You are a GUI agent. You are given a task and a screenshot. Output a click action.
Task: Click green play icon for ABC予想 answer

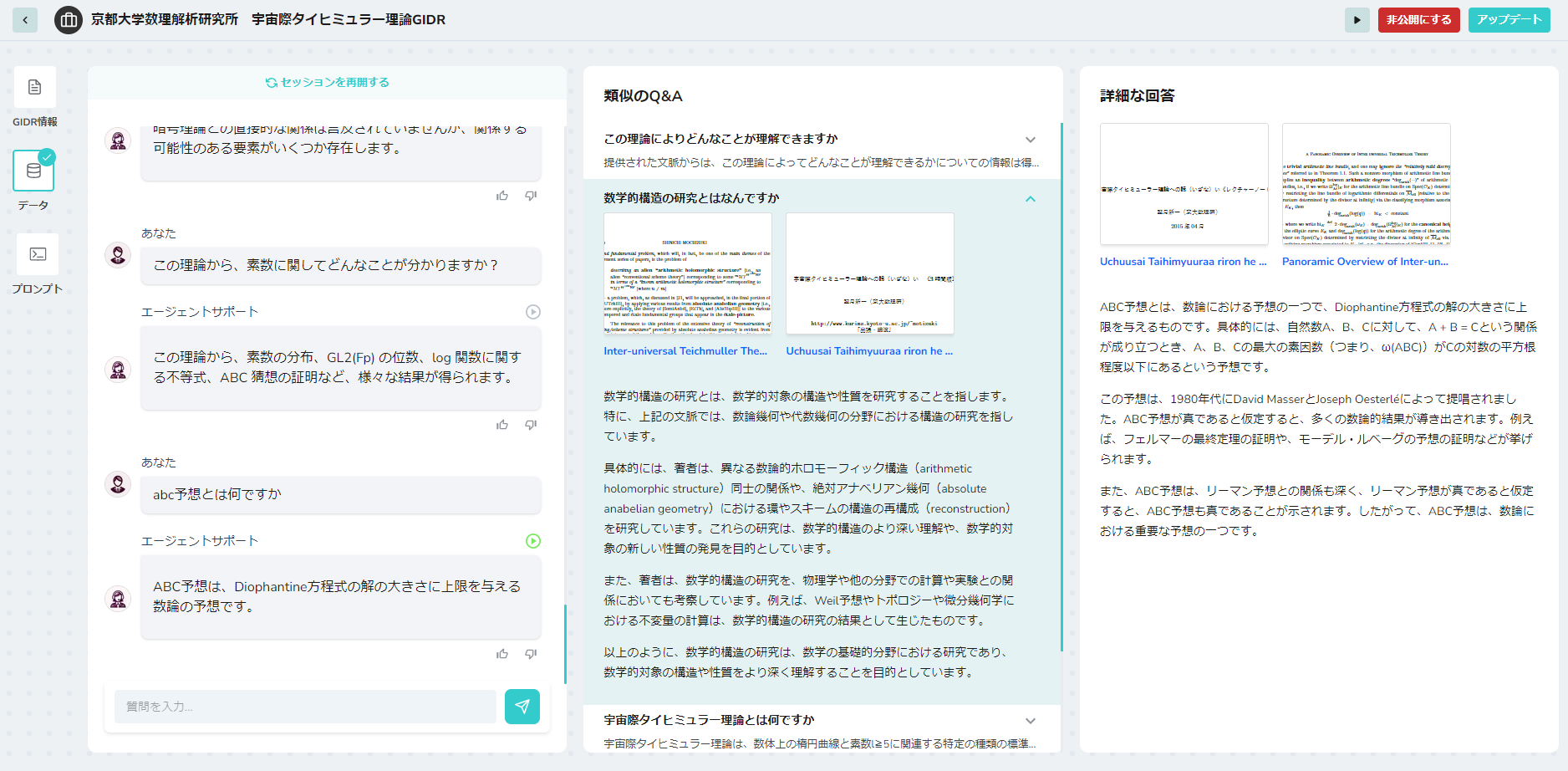click(x=533, y=541)
